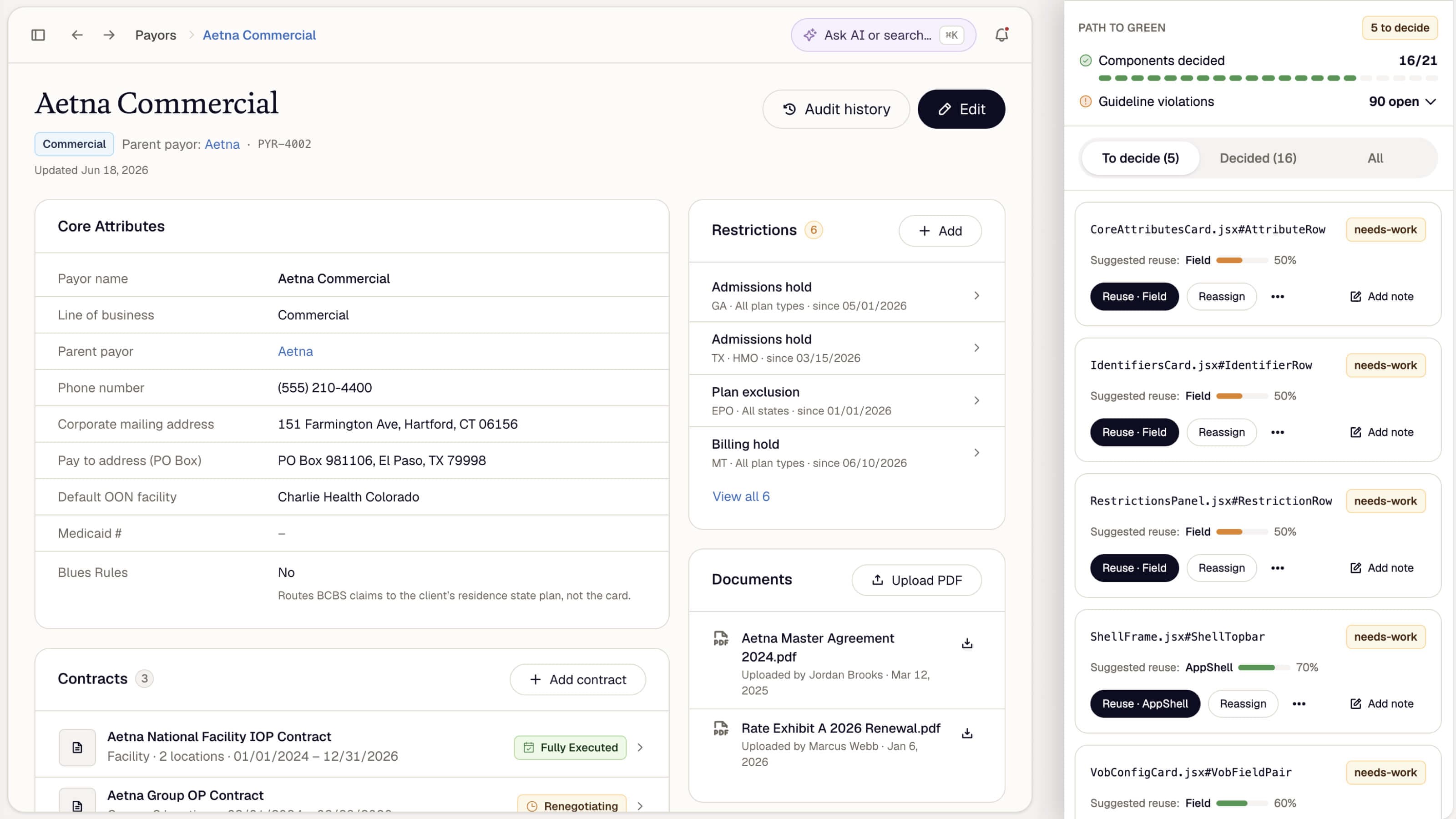This screenshot has height=819, width=1456.
Task: Switch to All tab
Action: [x=1375, y=158]
